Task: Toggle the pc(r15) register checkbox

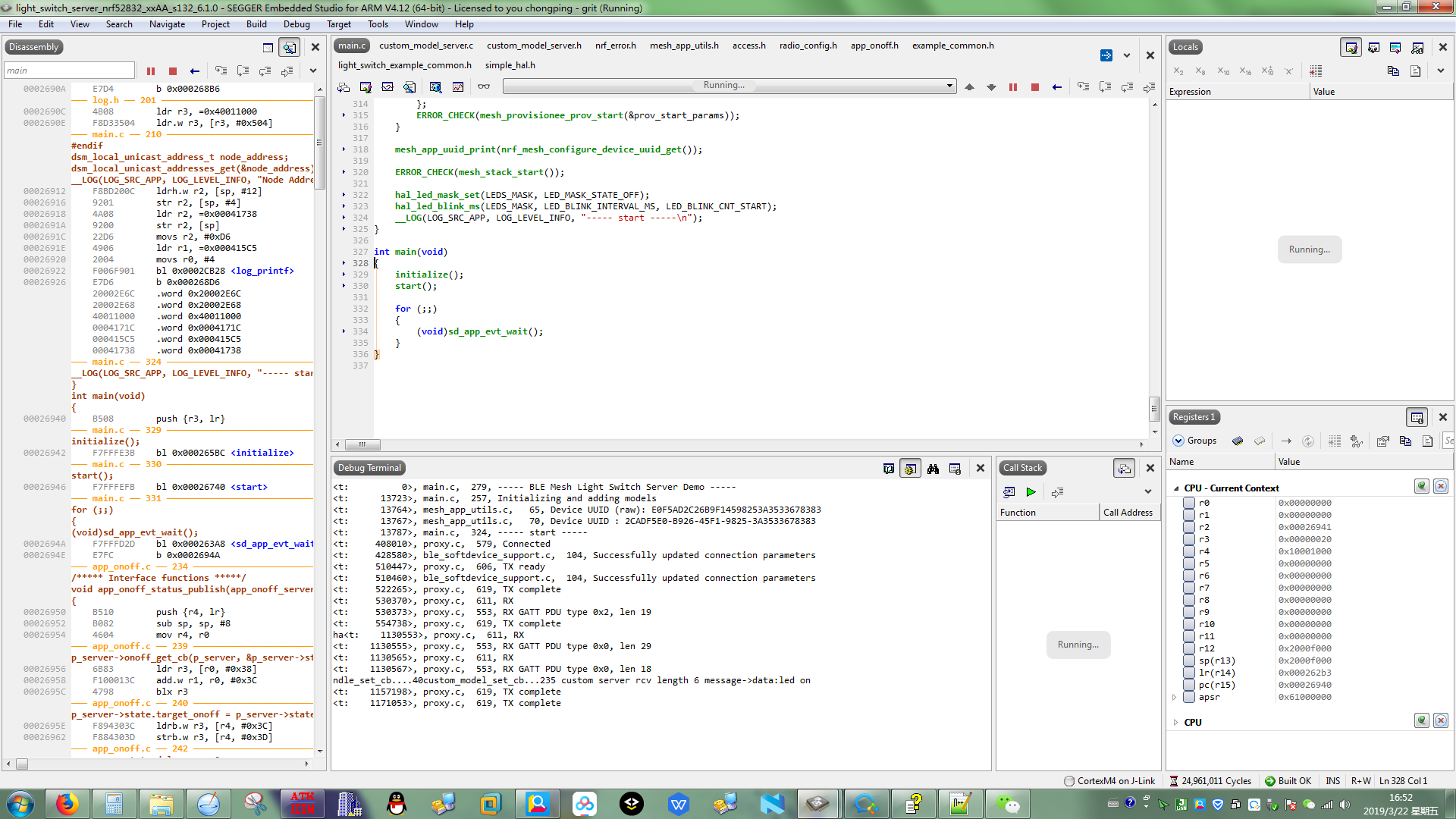Action: click(x=1189, y=685)
